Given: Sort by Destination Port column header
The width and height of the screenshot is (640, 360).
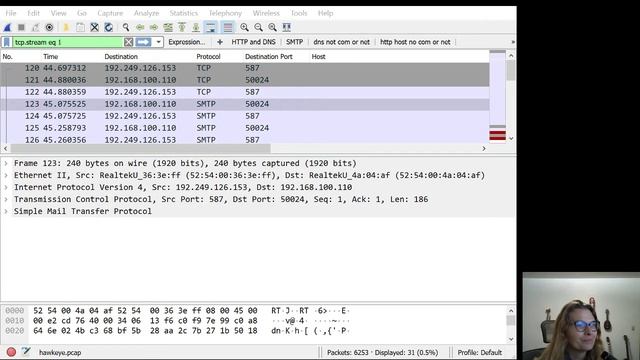Looking at the screenshot, I should (269, 57).
